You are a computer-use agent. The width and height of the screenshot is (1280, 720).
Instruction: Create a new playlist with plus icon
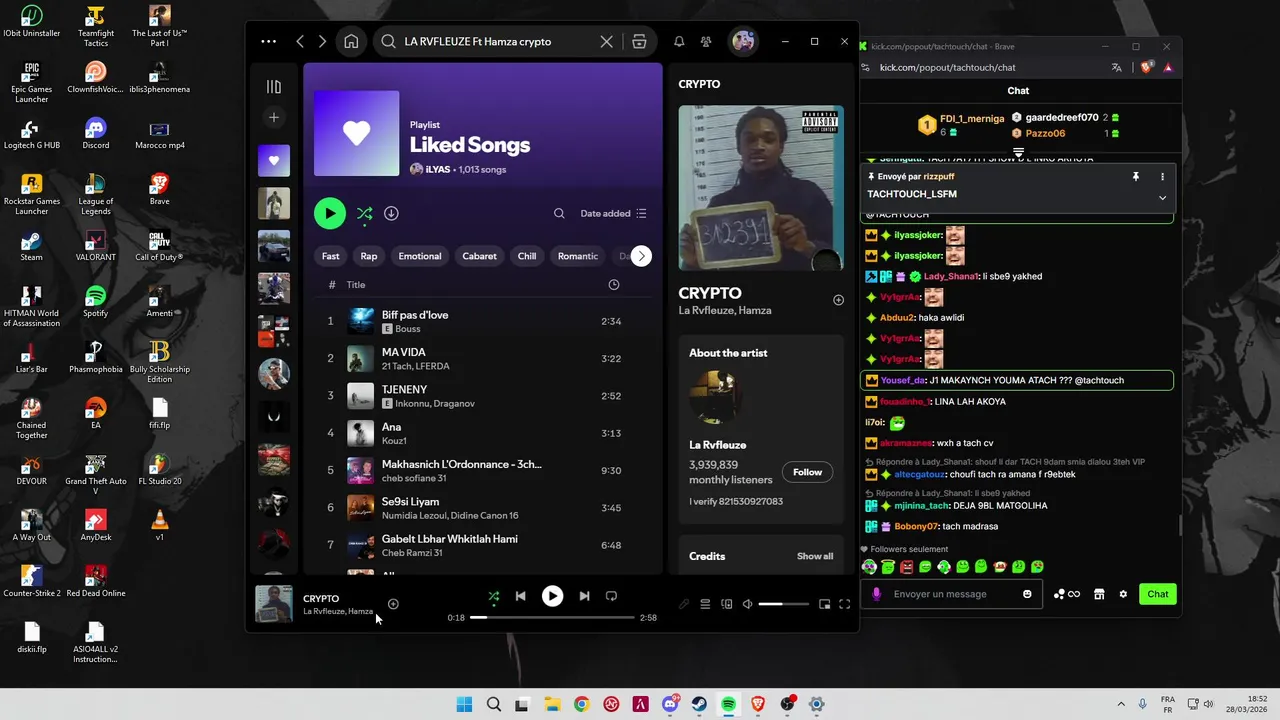pos(274,118)
